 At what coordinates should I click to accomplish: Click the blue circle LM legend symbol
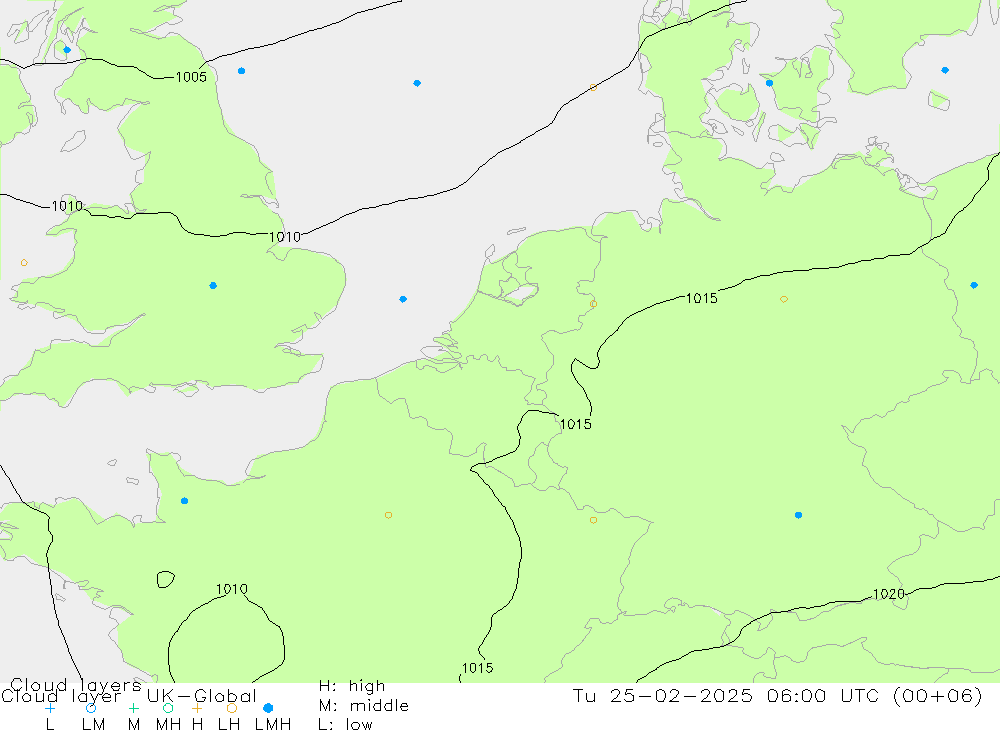[91, 708]
